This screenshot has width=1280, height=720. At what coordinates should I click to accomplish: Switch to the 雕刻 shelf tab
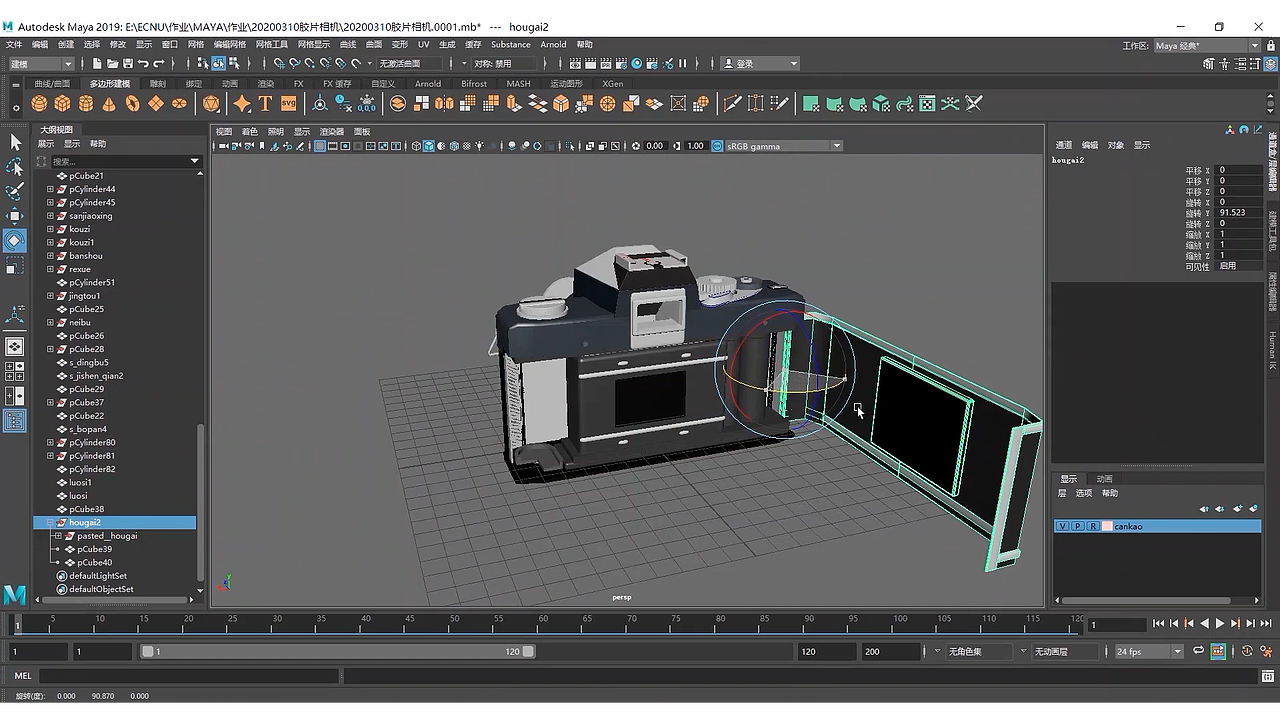pyautogui.click(x=158, y=83)
